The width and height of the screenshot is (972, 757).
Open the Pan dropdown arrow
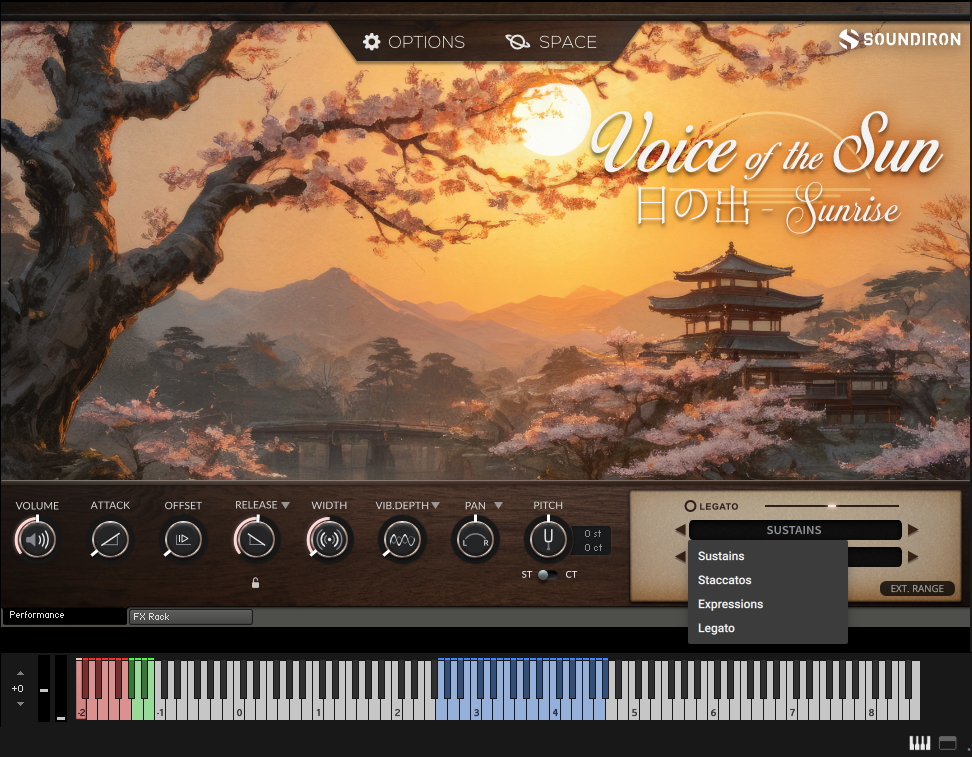tap(498, 506)
